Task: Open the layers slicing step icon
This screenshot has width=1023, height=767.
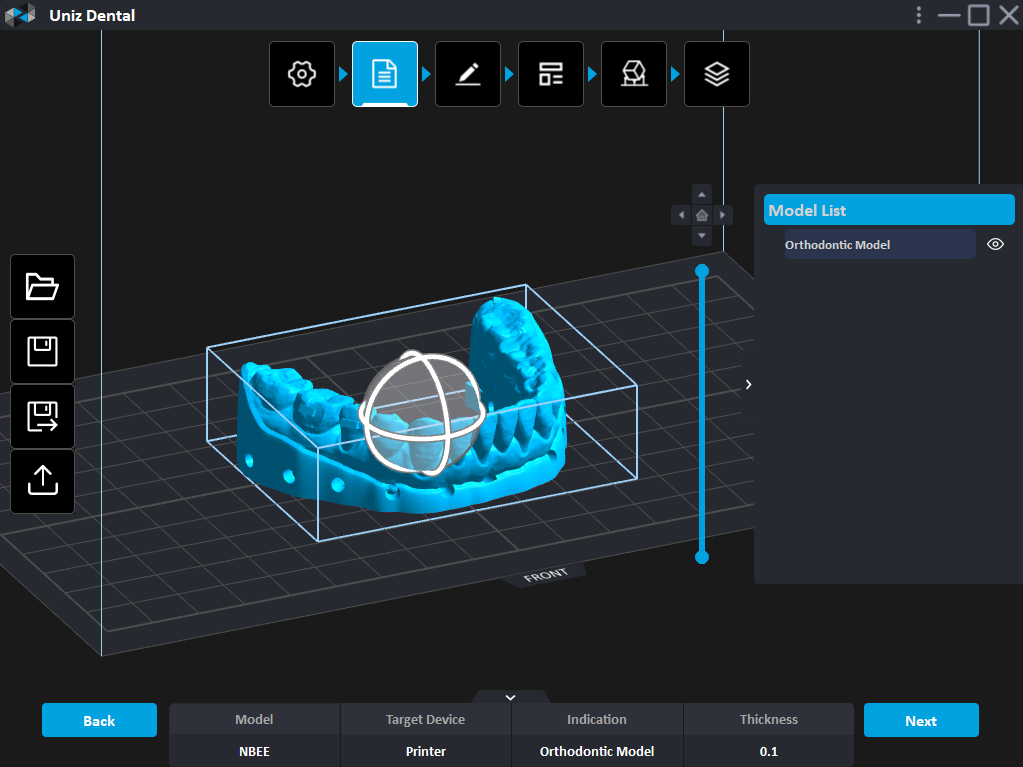Action: point(716,74)
